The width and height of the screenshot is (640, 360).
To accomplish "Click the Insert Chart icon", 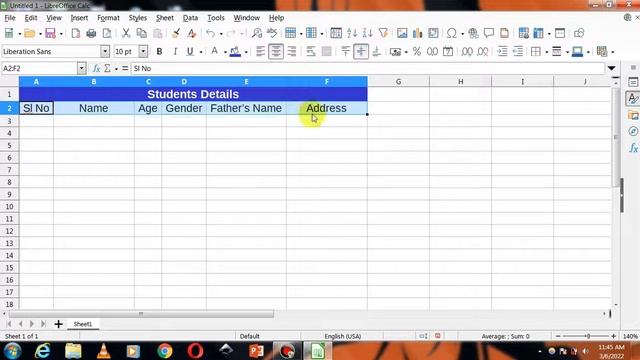I will tap(418, 33).
